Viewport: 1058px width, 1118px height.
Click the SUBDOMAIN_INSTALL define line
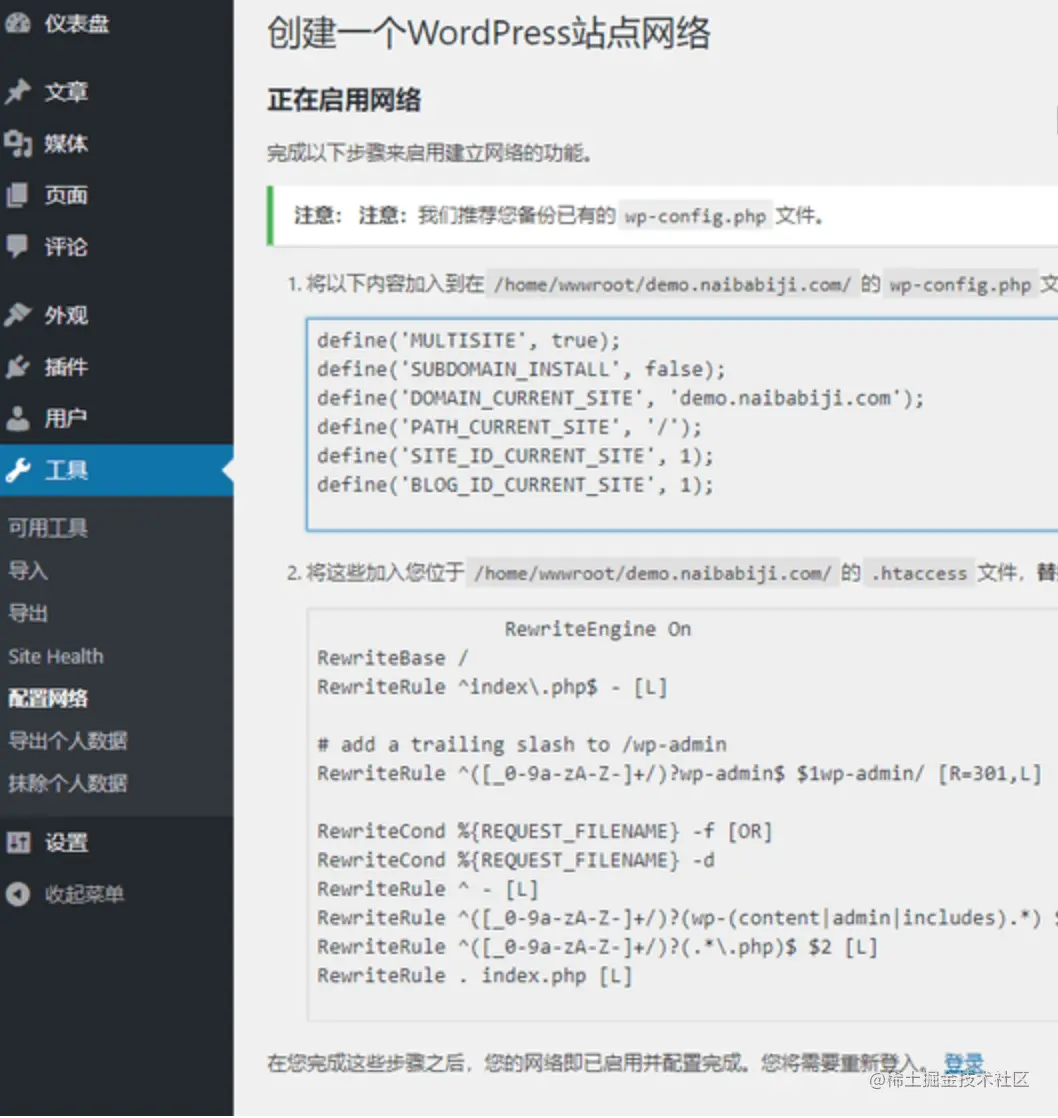521,369
